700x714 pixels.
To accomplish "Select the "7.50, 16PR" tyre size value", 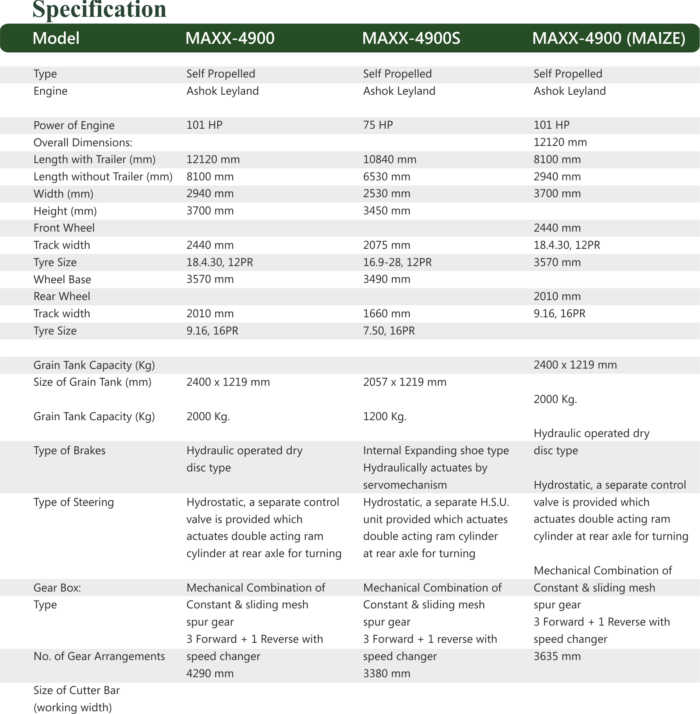I will 388,331.
